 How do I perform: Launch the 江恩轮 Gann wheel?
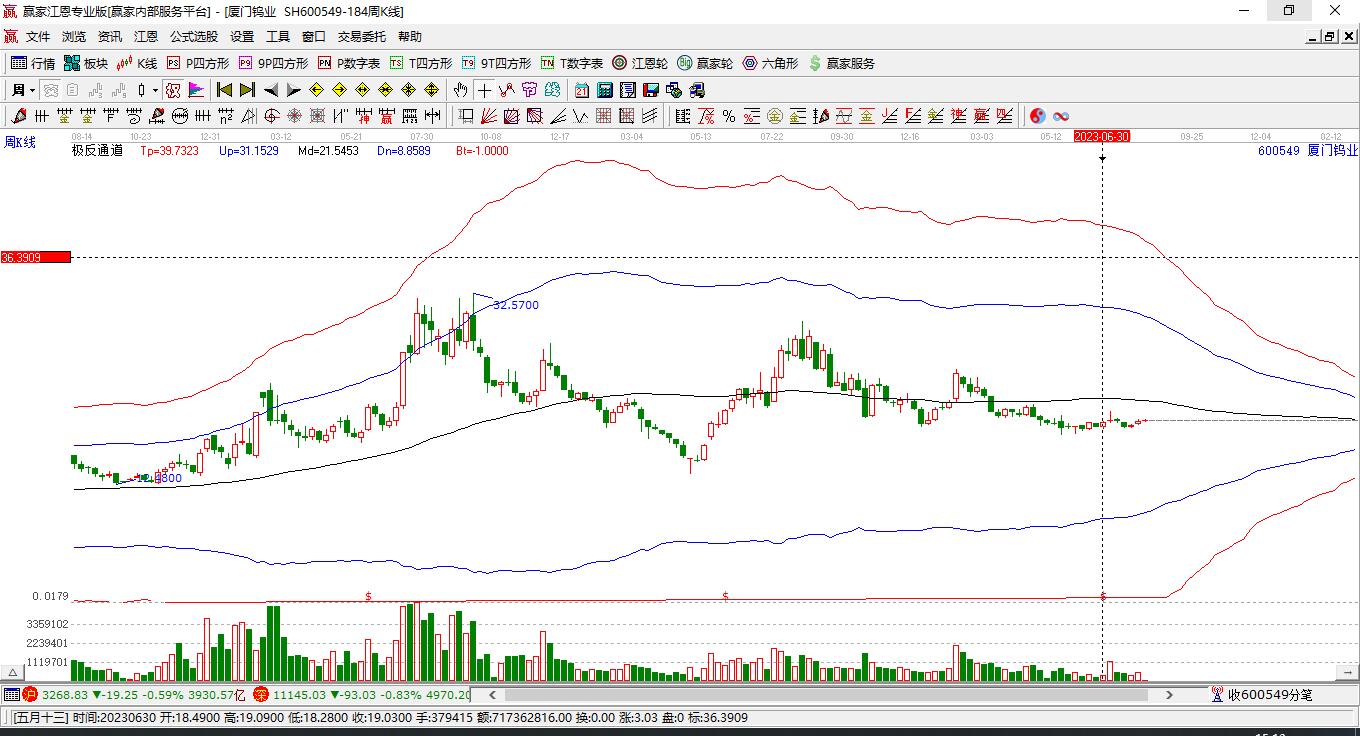[640, 63]
